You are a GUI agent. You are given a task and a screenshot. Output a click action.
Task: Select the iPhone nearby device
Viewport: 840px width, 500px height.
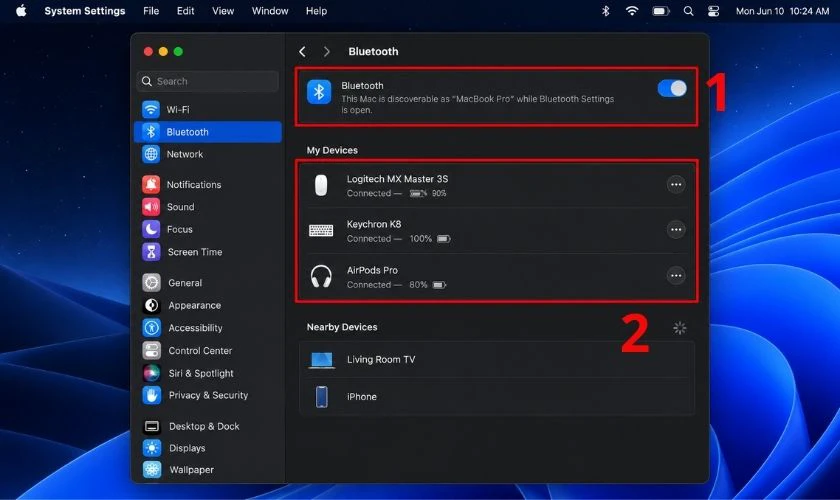[497, 397]
